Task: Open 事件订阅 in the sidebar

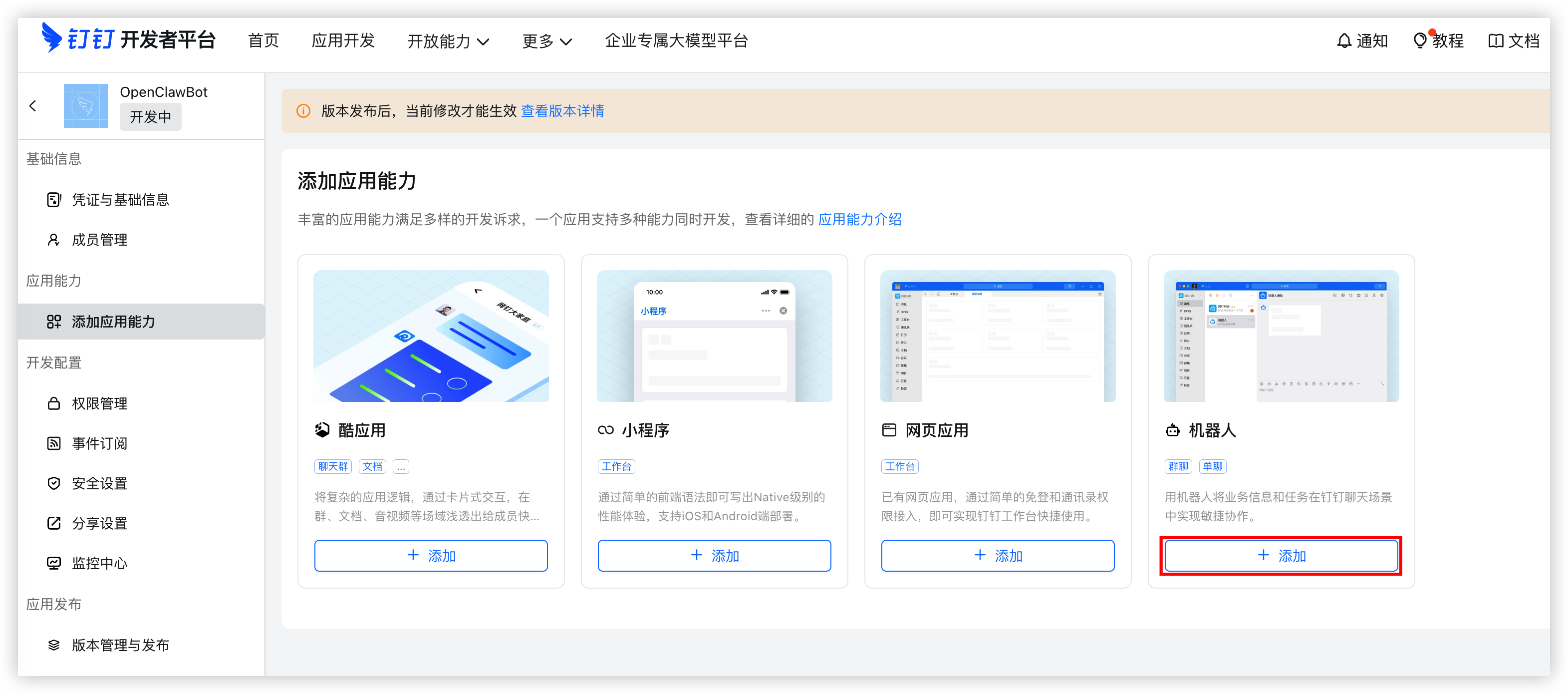Action: click(x=141, y=443)
